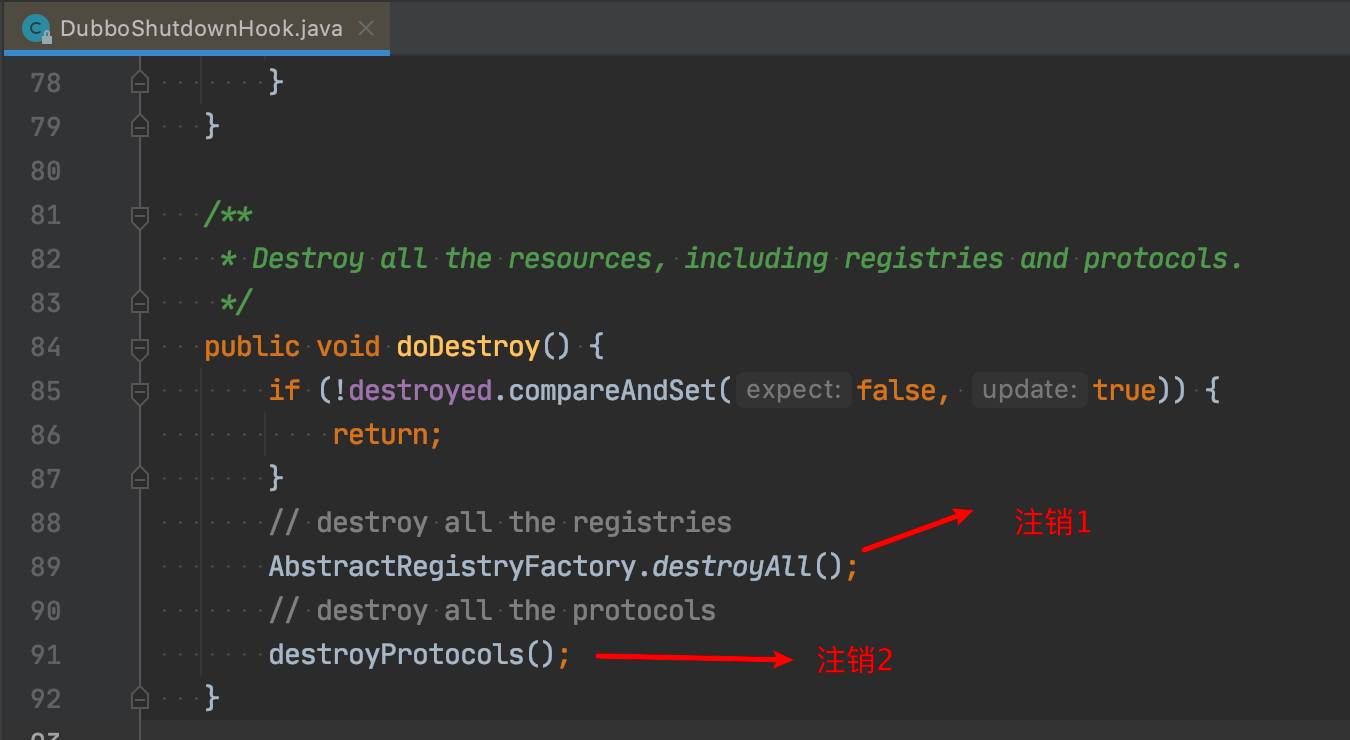1350x740 pixels.
Task: Click the public keyword on line 84
Action: click(252, 347)
